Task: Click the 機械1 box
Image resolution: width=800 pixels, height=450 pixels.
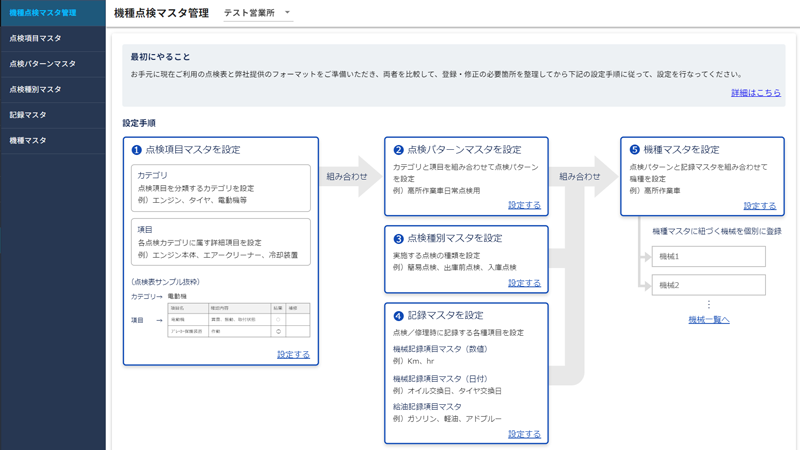Action: pyautogui.click(x=708, y=257)
